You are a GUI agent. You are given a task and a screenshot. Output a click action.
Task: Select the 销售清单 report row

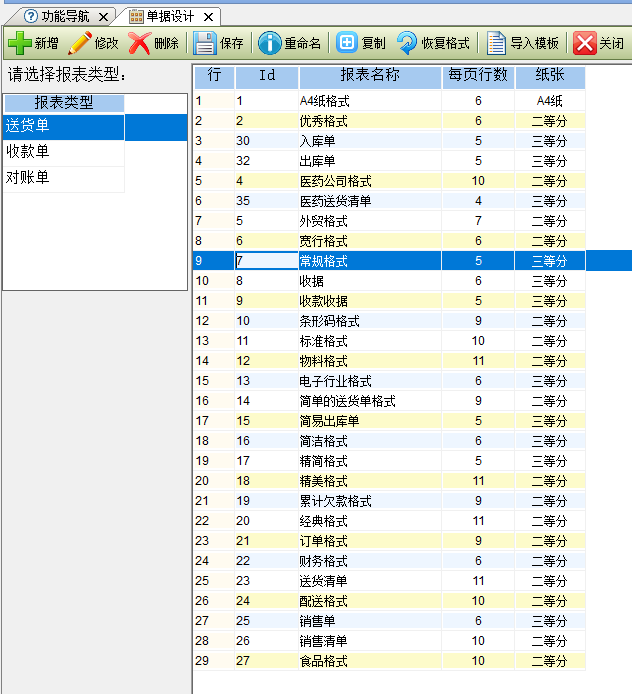tap(389, 641)
